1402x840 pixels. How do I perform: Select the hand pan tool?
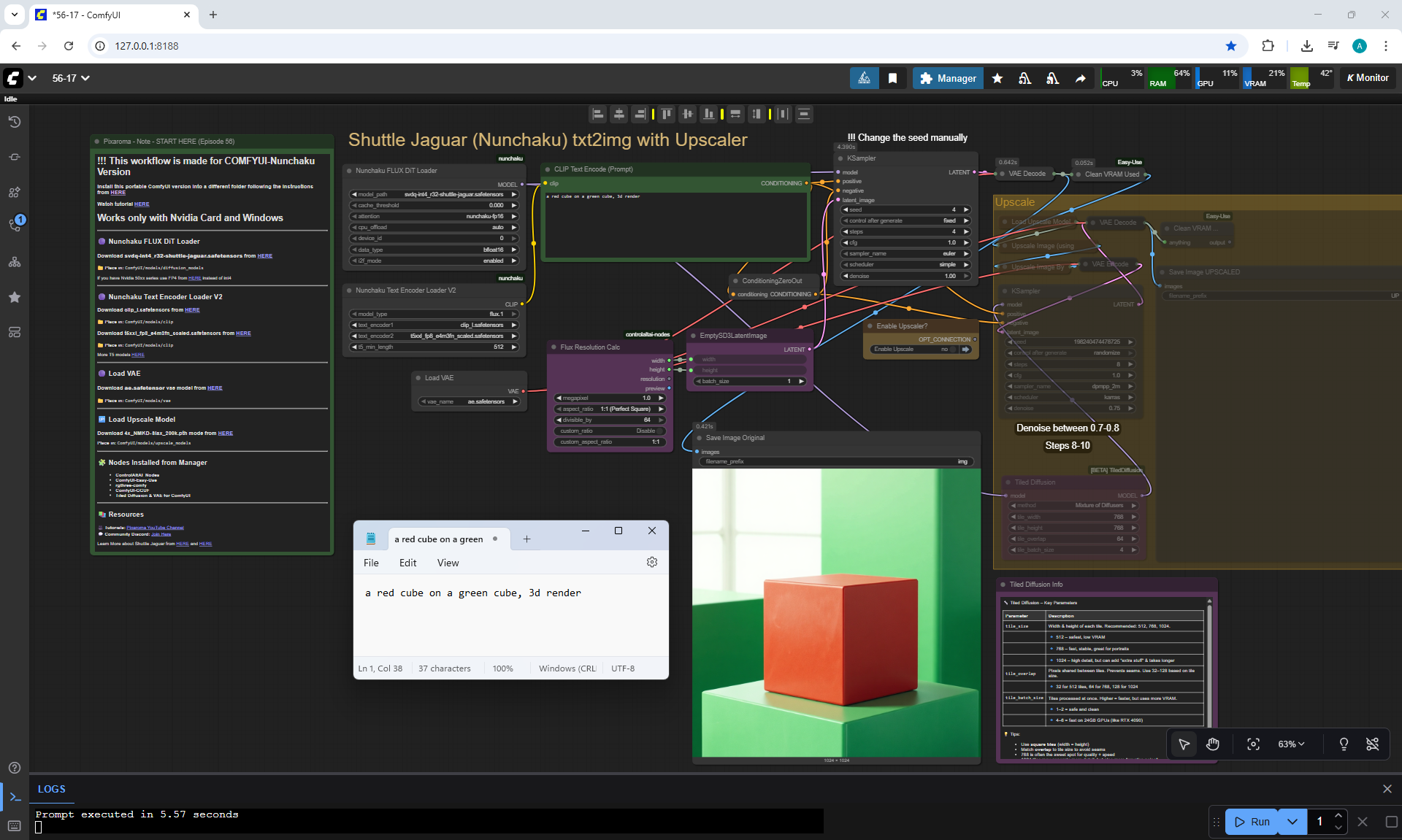point(1213,744)
